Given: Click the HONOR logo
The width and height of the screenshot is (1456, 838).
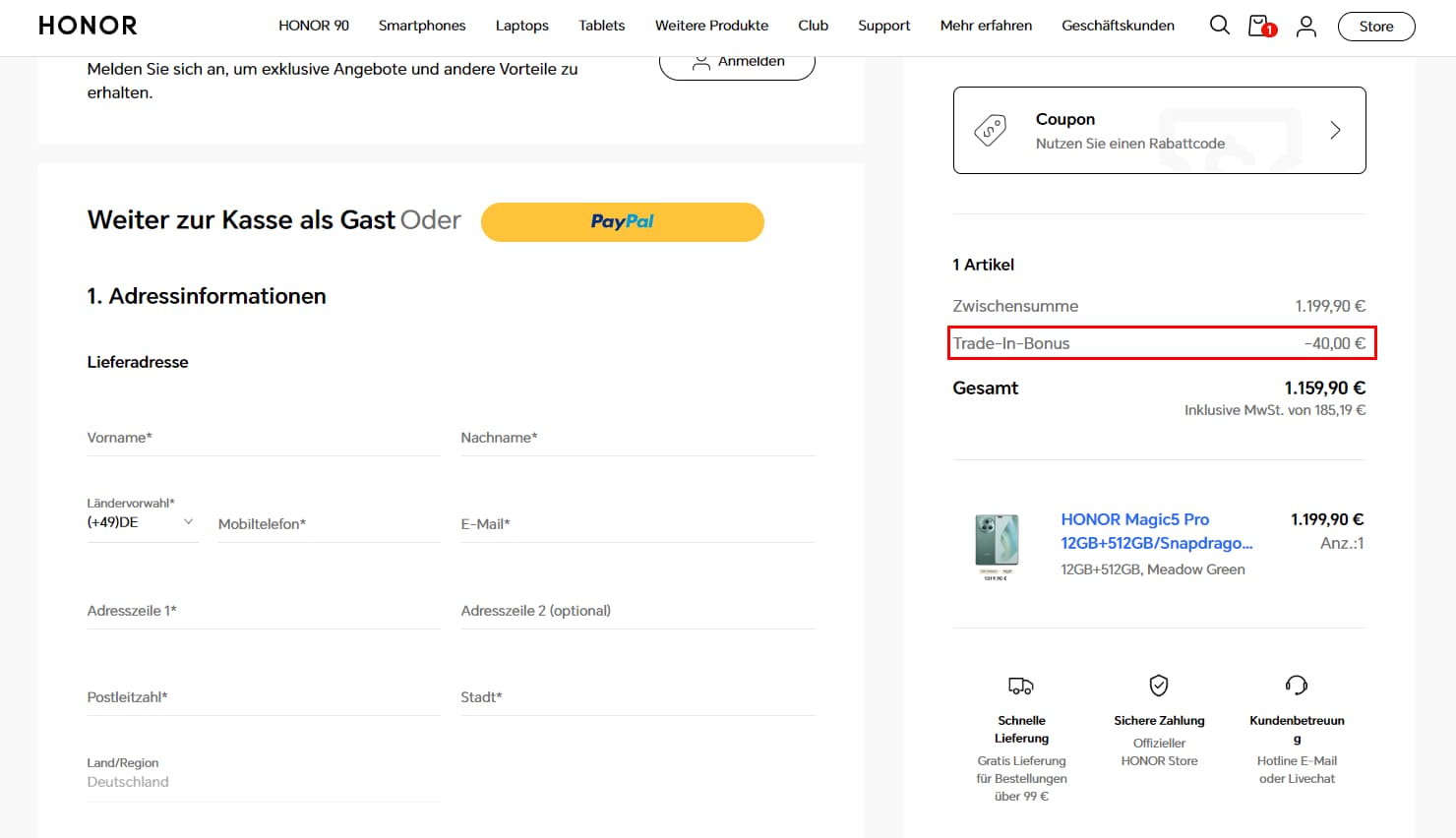Looking at the screenshot, I should tap(88, 26).
